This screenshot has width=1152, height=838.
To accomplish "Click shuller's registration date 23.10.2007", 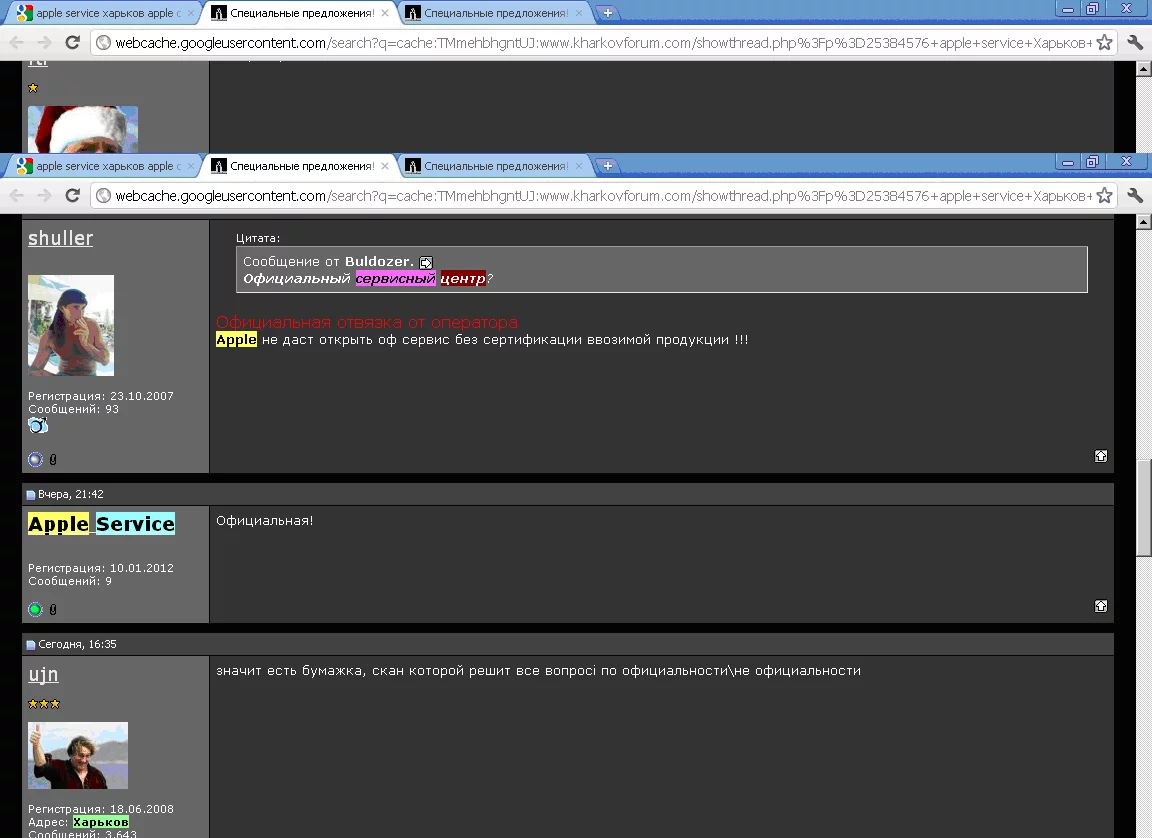I will click(x=142, y=396).
